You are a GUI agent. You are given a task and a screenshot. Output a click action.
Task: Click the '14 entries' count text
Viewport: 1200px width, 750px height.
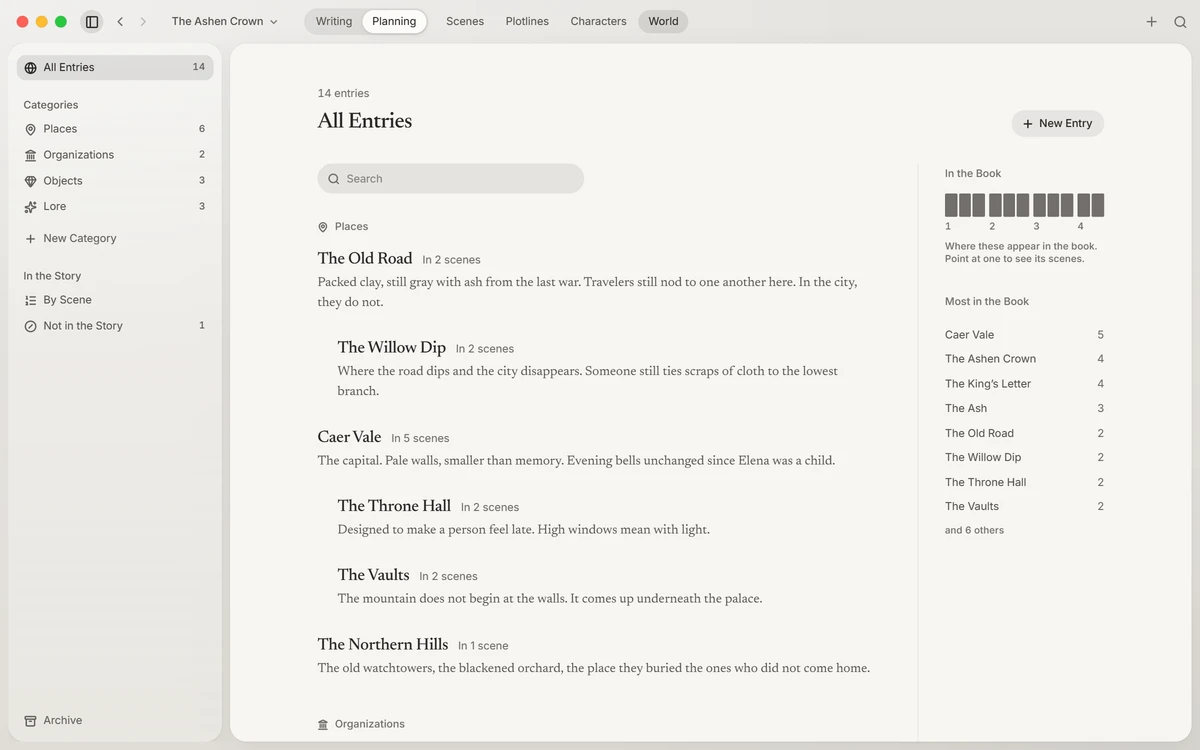[x=343, y=93]
